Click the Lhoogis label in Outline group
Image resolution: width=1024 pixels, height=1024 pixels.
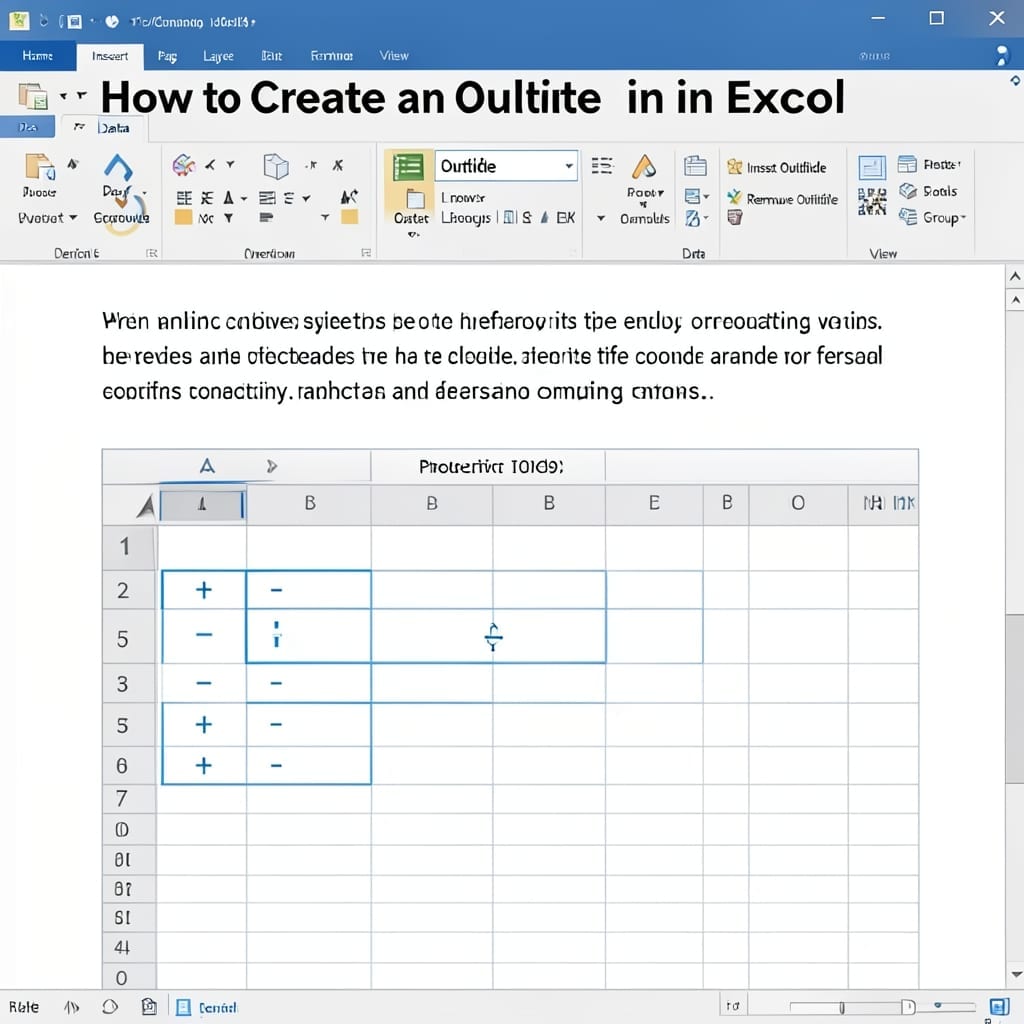(x=466, y=217)
